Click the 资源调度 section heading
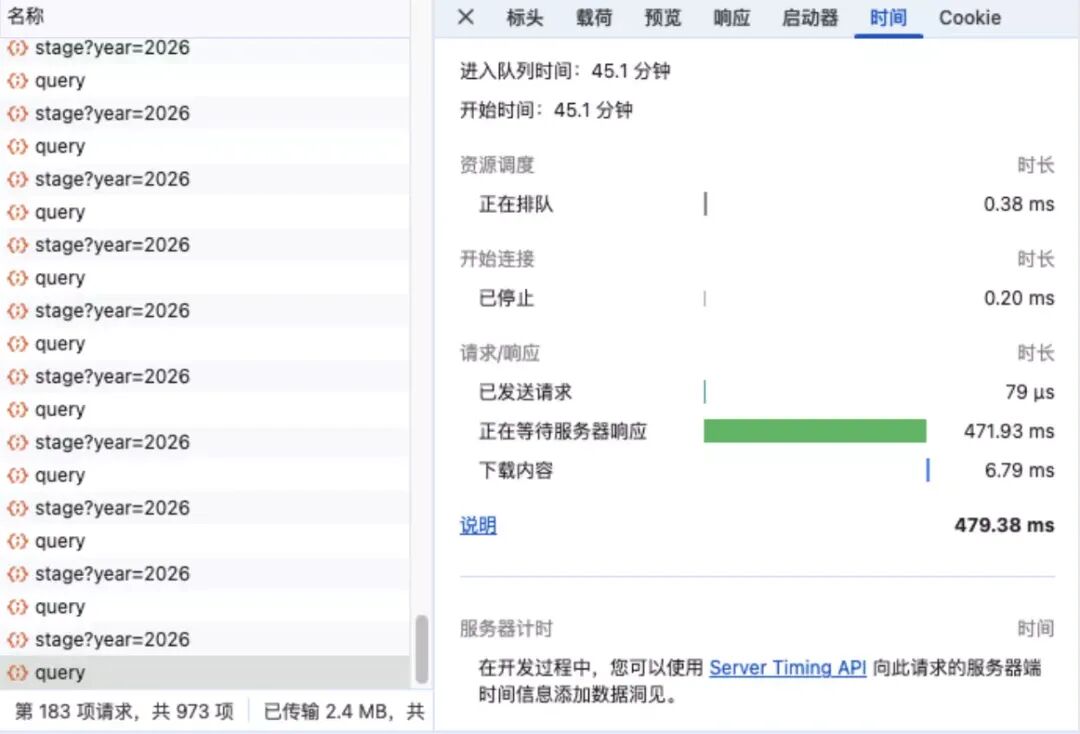Image resolution: width=1080 pixels, height=734 pixels. (x=497, y=165)
